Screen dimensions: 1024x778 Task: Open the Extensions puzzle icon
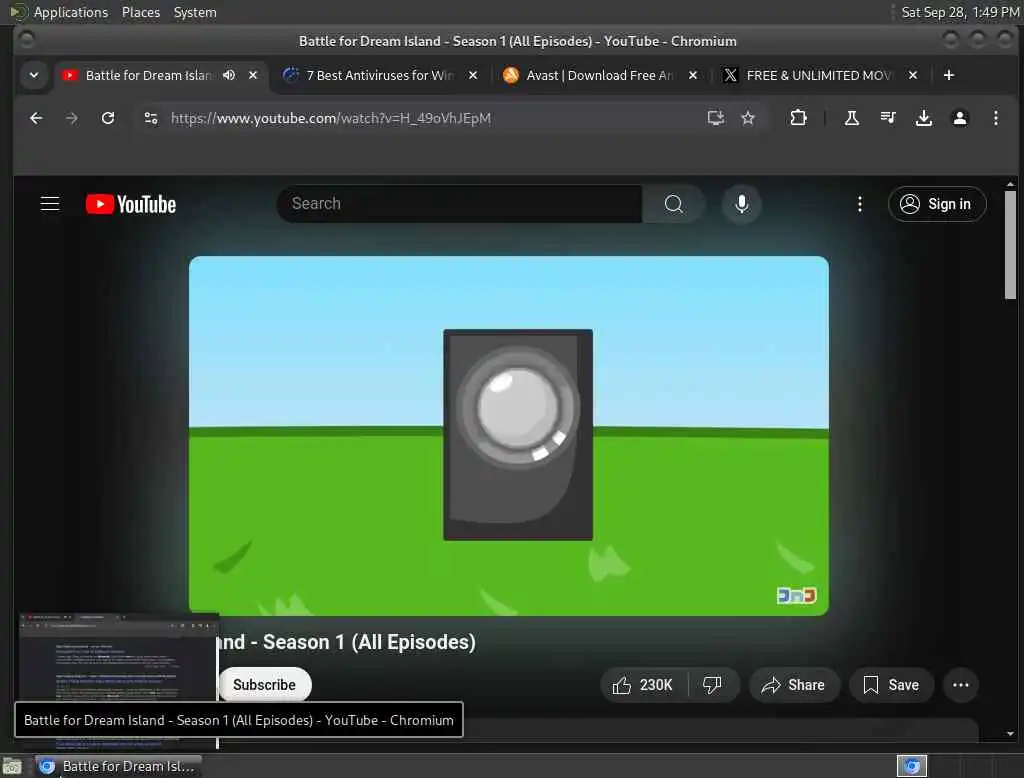point(798,118)
